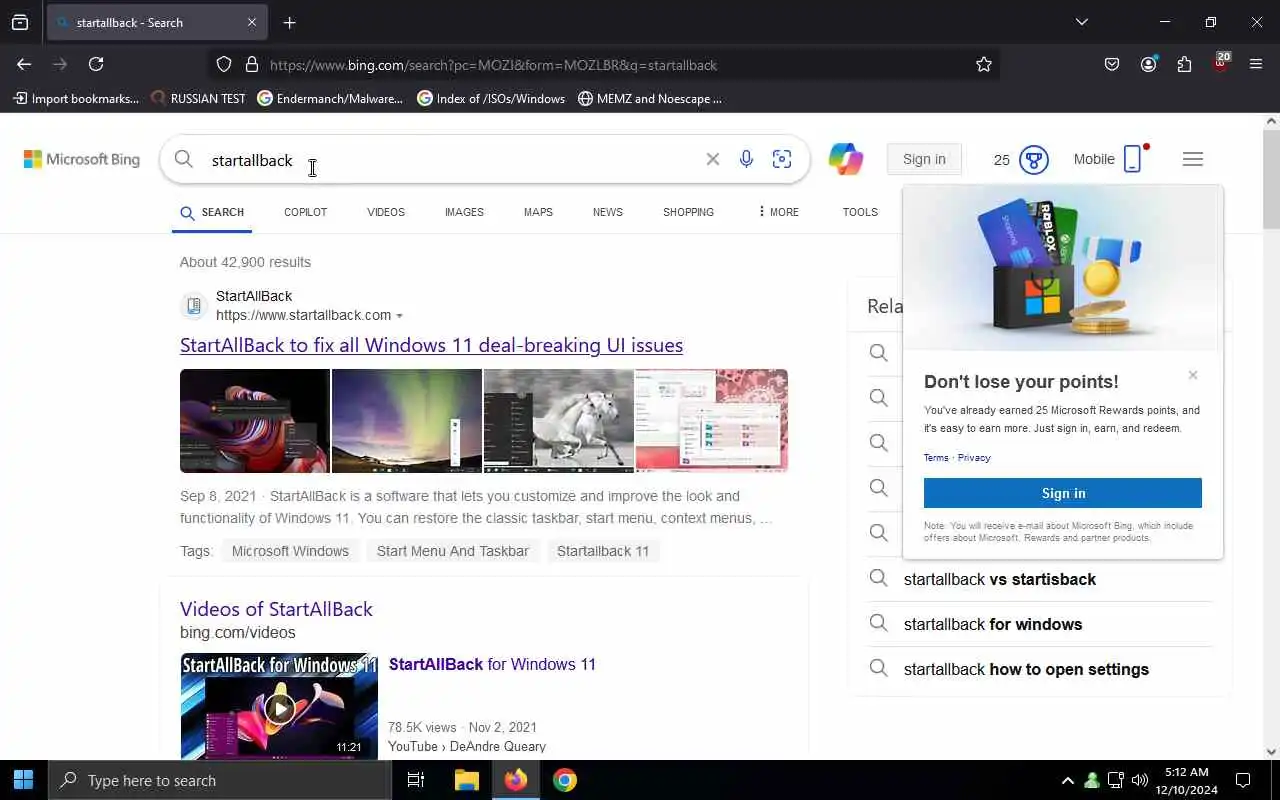
Task: Clear the search query with the X
Action: (713, 159)
